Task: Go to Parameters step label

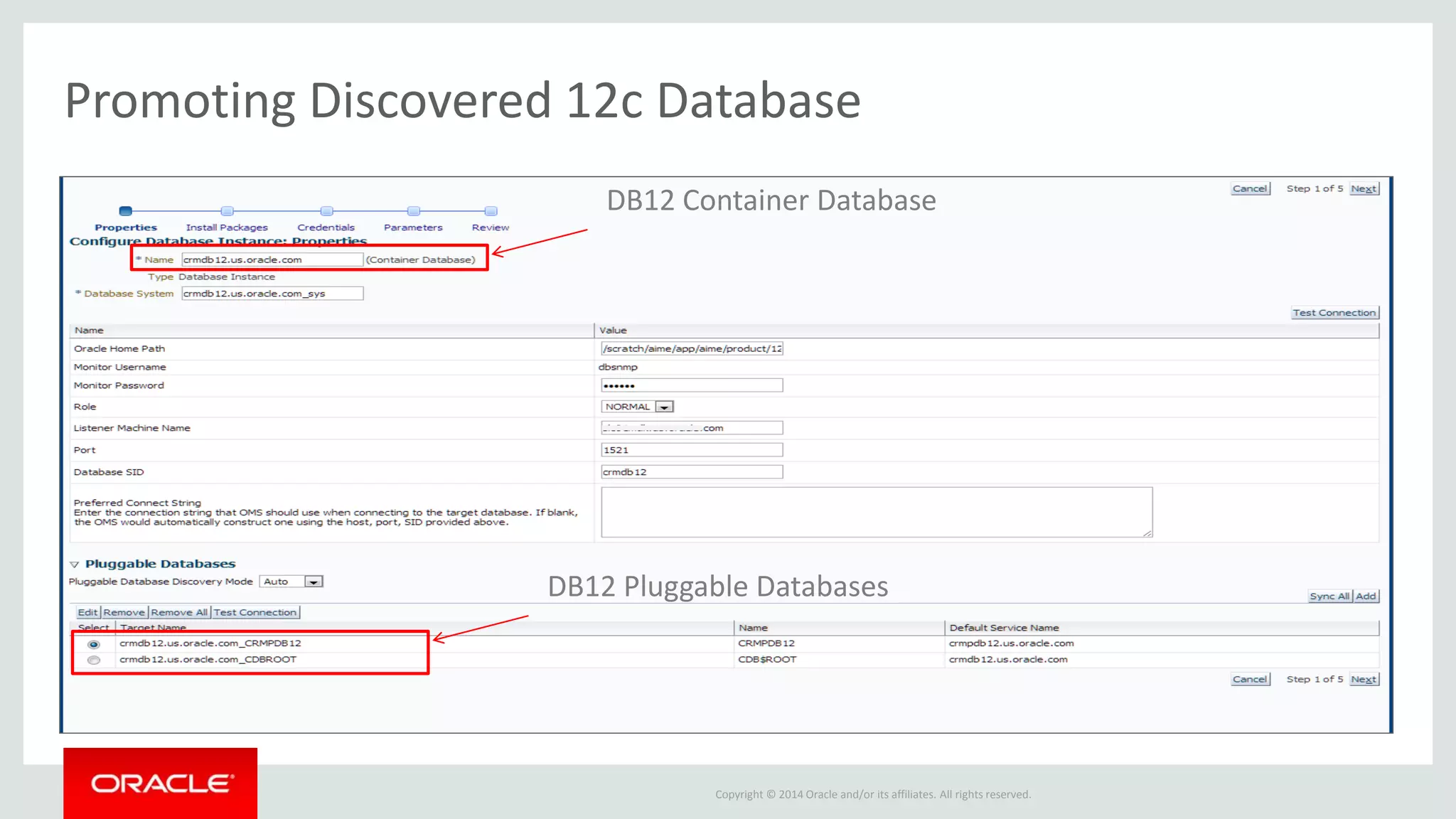Action: (413, 227)
